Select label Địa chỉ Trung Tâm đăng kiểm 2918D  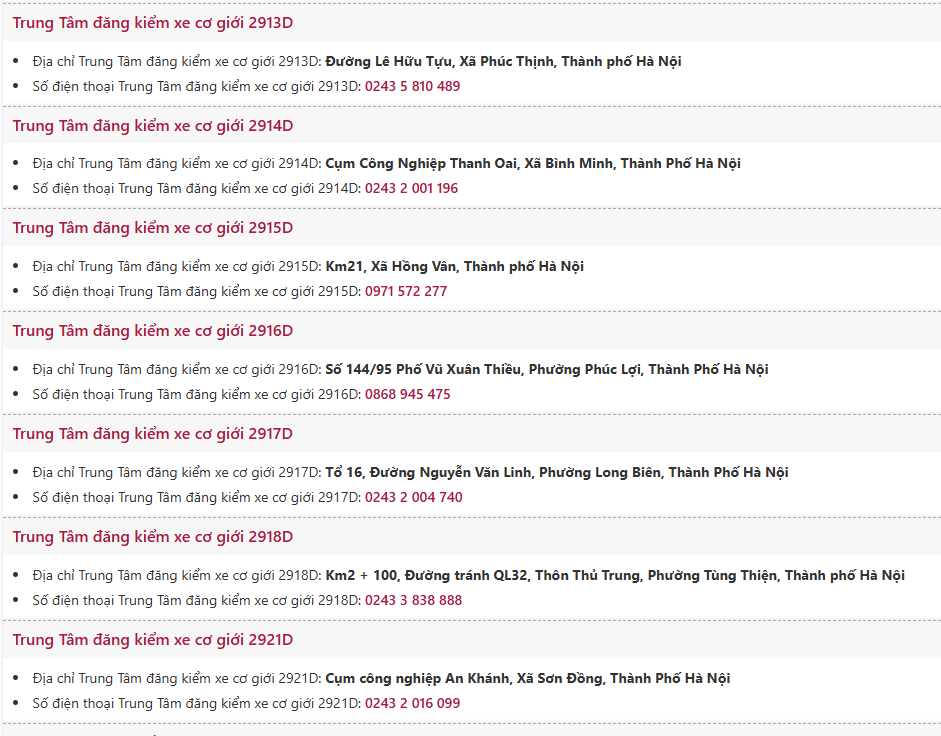pyautogui.click(x=178, y=576)
